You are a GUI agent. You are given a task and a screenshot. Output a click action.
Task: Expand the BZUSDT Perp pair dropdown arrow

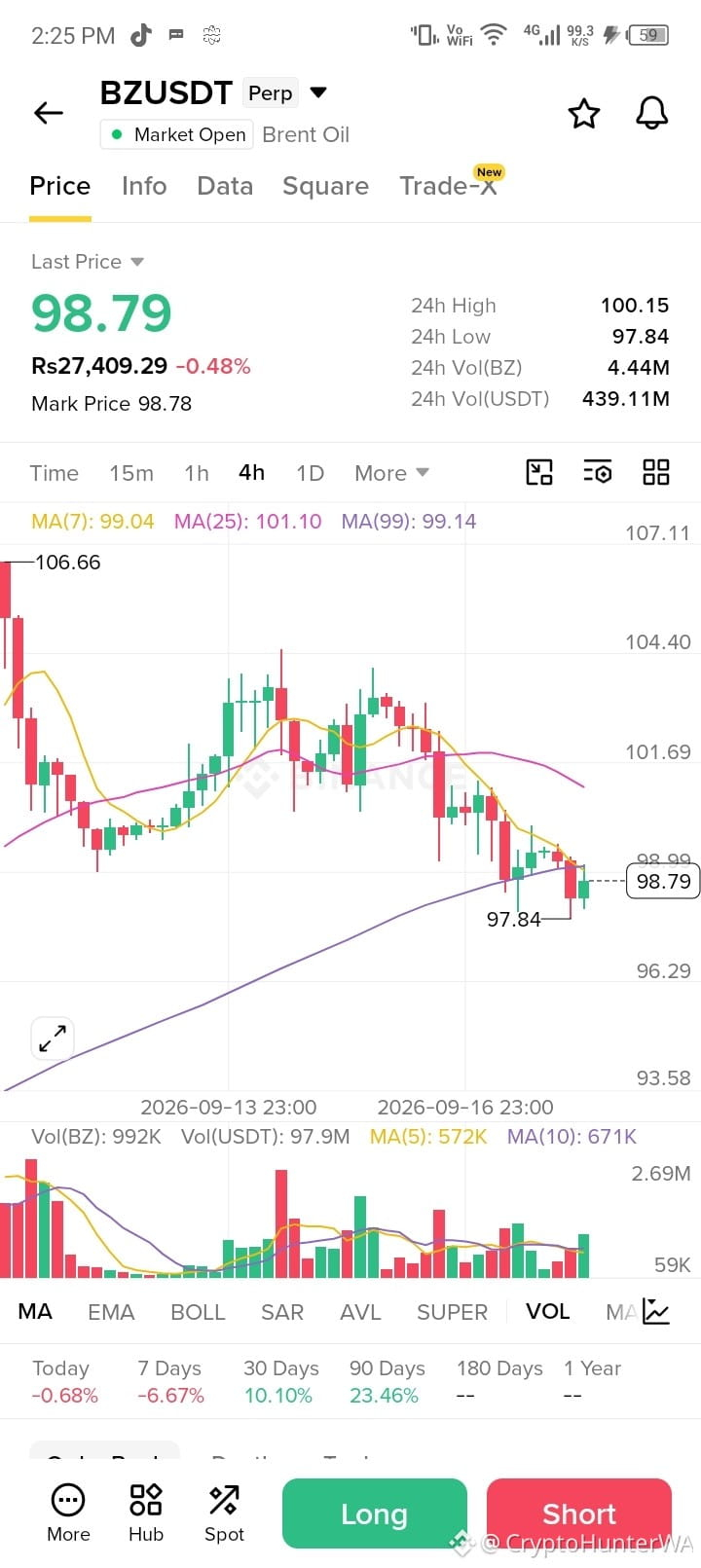(317, 93)
